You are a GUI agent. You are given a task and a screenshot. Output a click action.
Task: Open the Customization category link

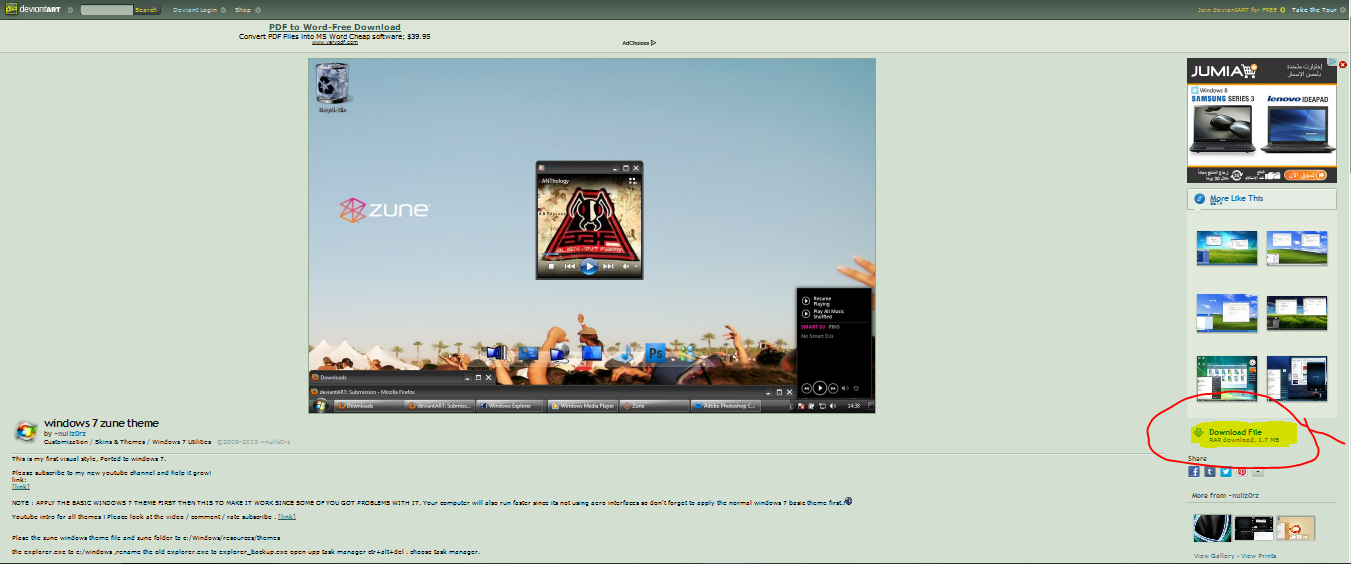(65, 442)
